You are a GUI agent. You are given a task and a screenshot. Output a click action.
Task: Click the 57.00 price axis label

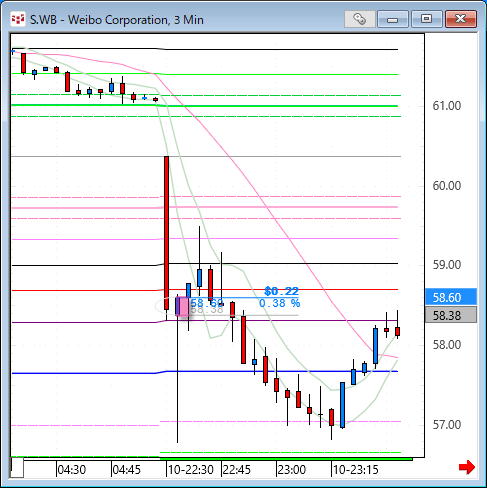(447, 425)
